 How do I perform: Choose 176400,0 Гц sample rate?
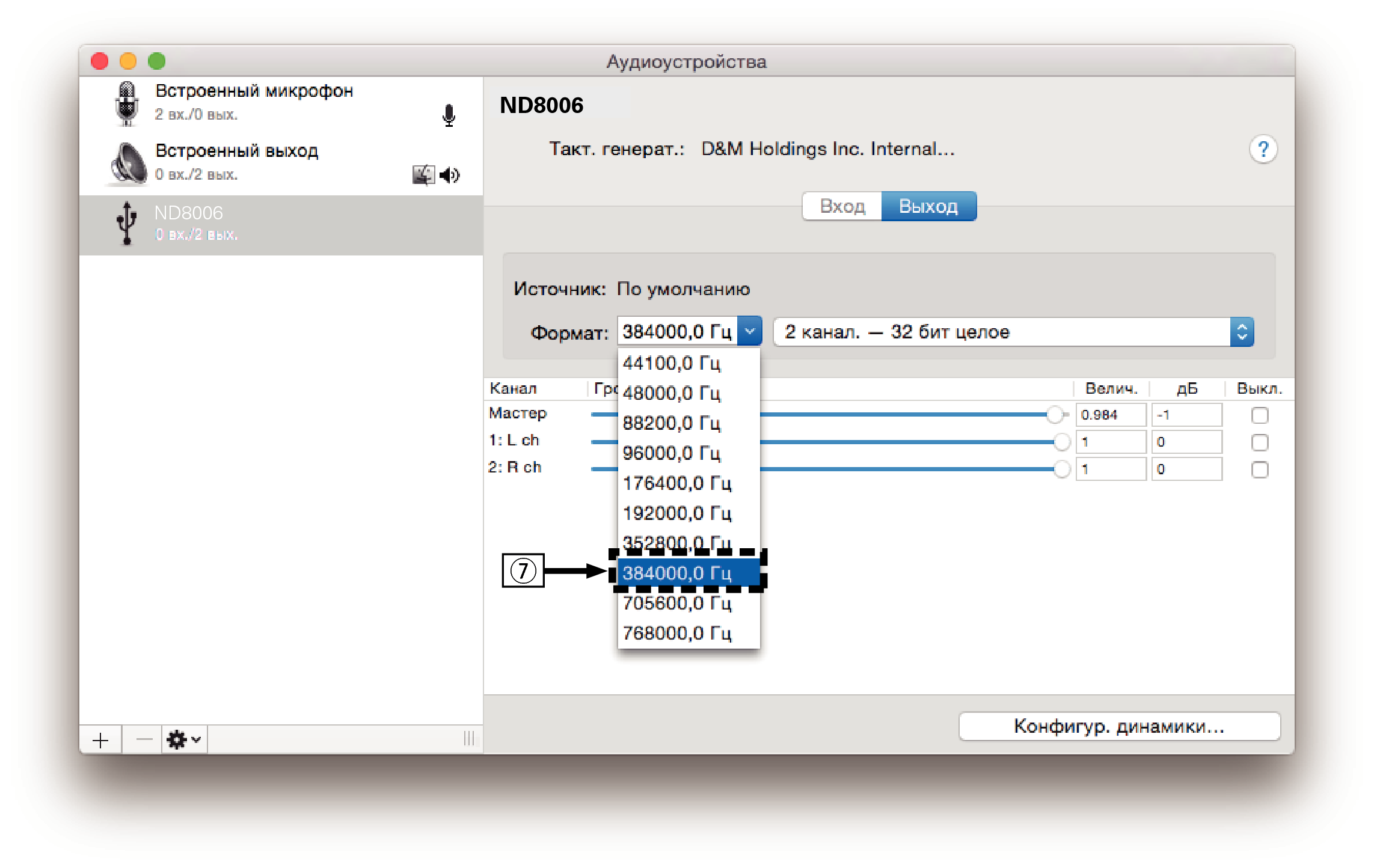coord(689,483)
